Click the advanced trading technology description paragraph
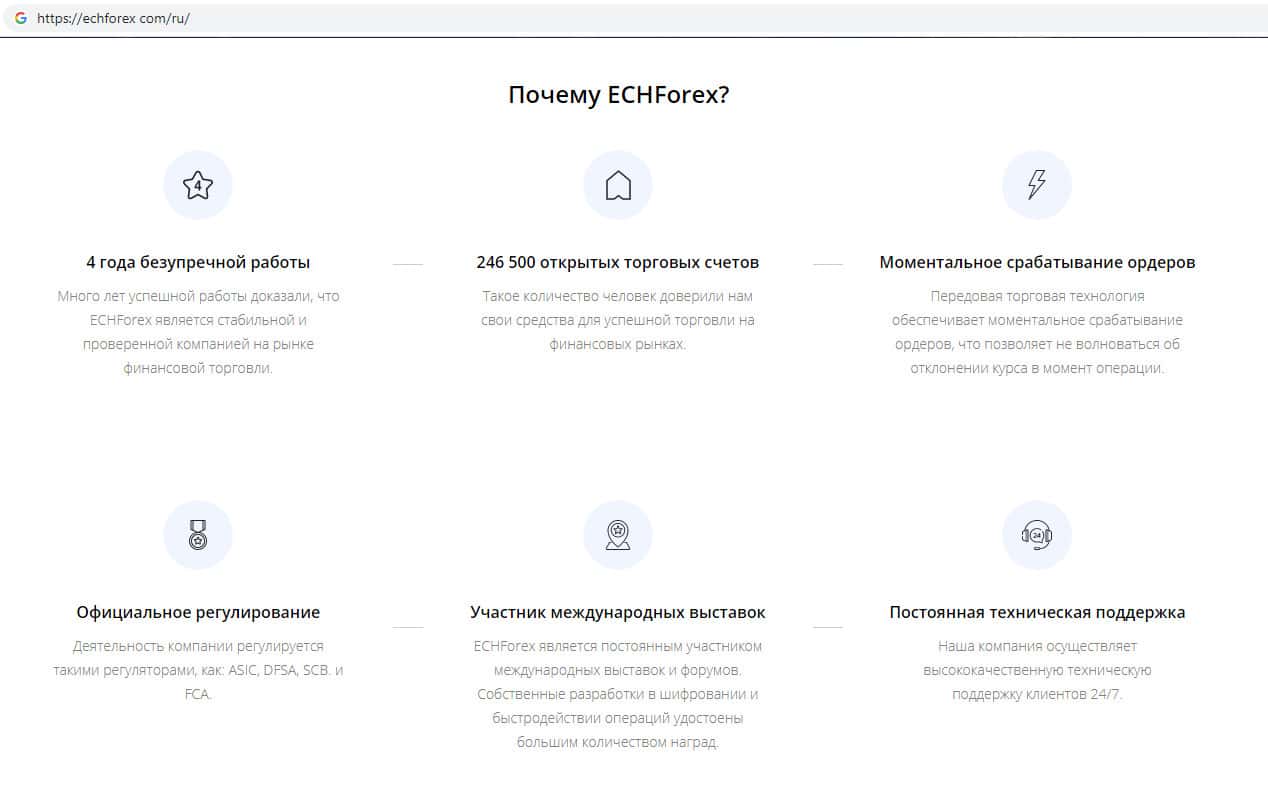The height and width of the screenshot is (792, 1268). pos(1037,332)
